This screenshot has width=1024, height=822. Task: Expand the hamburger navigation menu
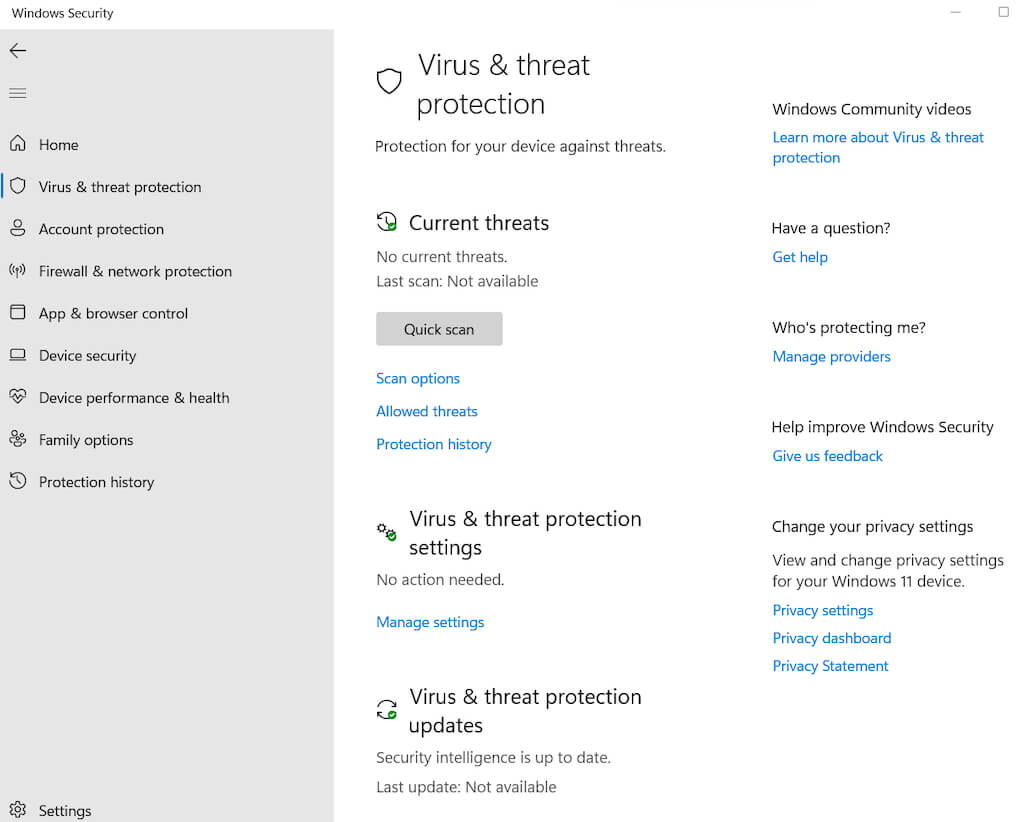click(18, 93)
